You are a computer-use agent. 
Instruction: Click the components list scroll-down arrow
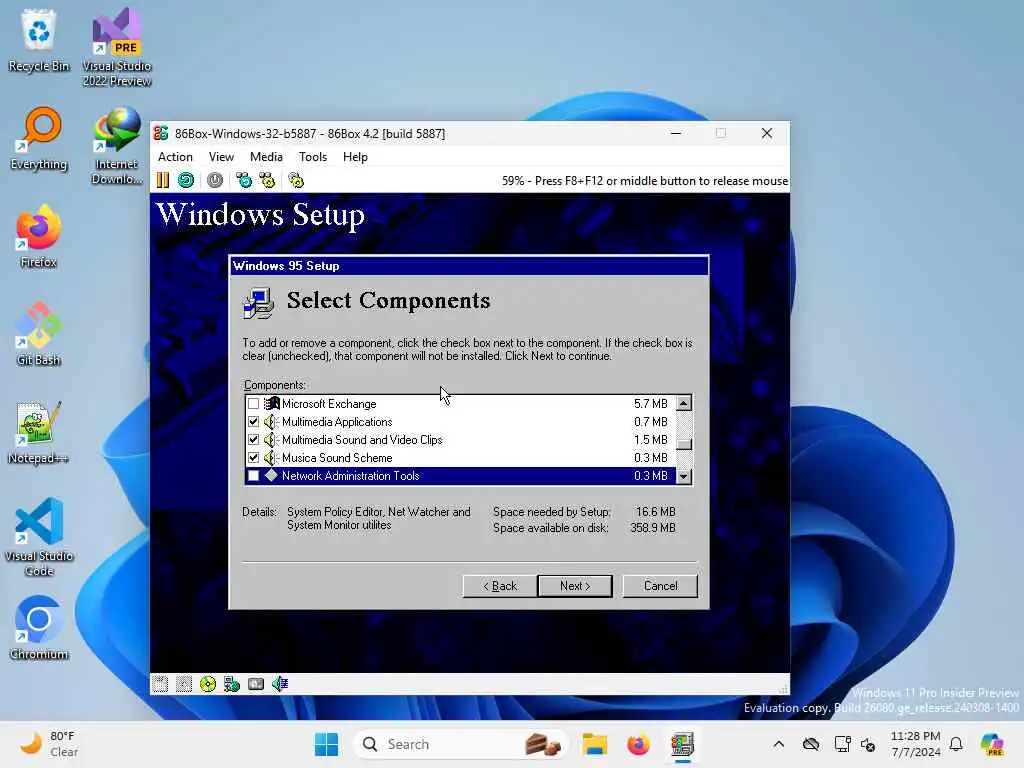coord(684,476)
